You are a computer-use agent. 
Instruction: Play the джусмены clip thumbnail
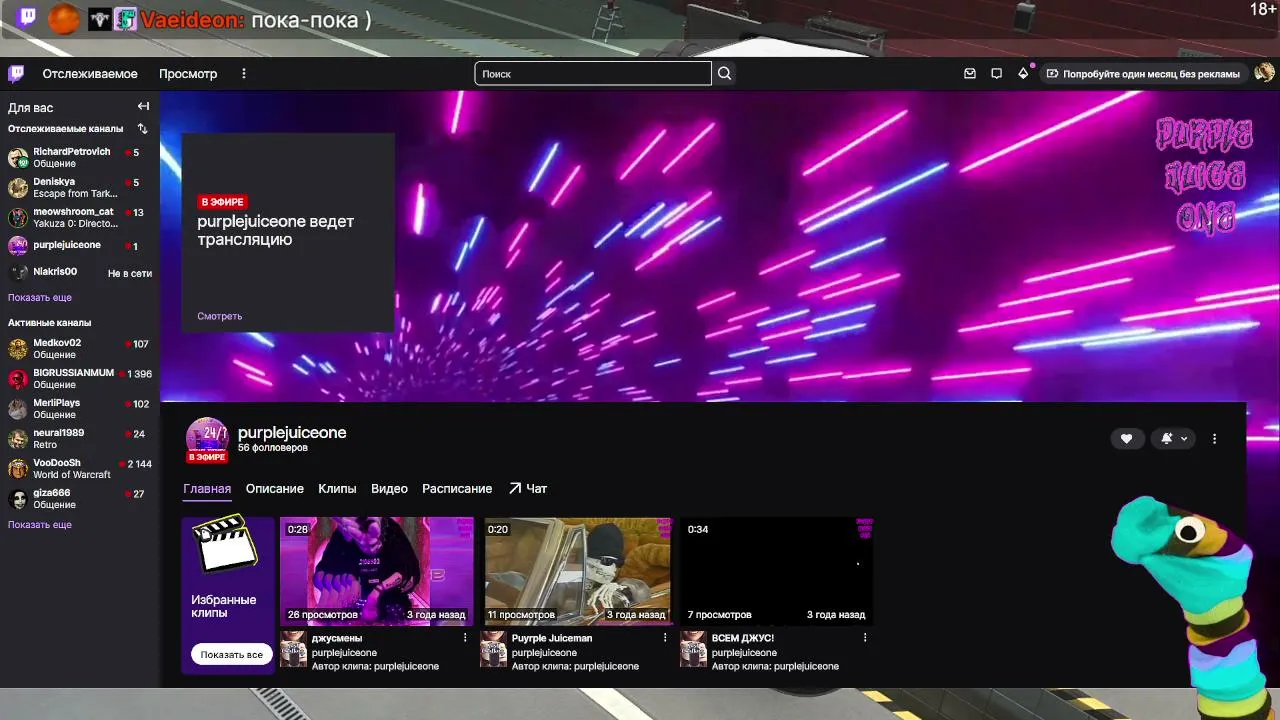tap(377, 571)
